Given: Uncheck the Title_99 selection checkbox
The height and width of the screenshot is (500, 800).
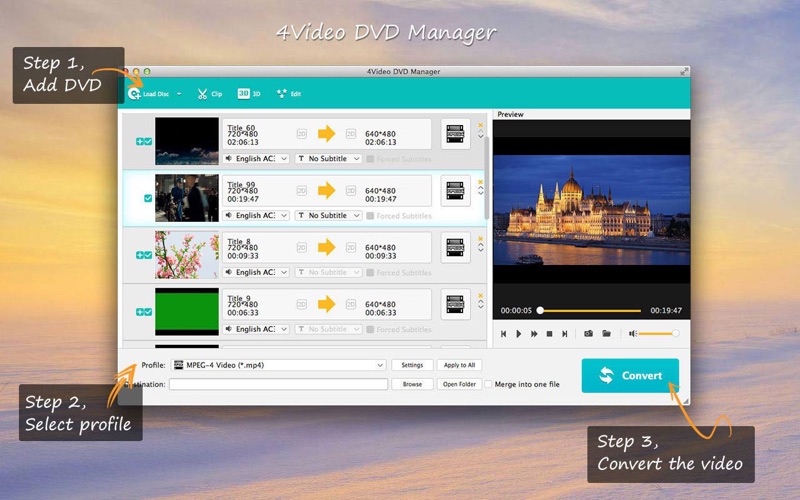Looking at the screenshot, I should [x=148, y=198].
